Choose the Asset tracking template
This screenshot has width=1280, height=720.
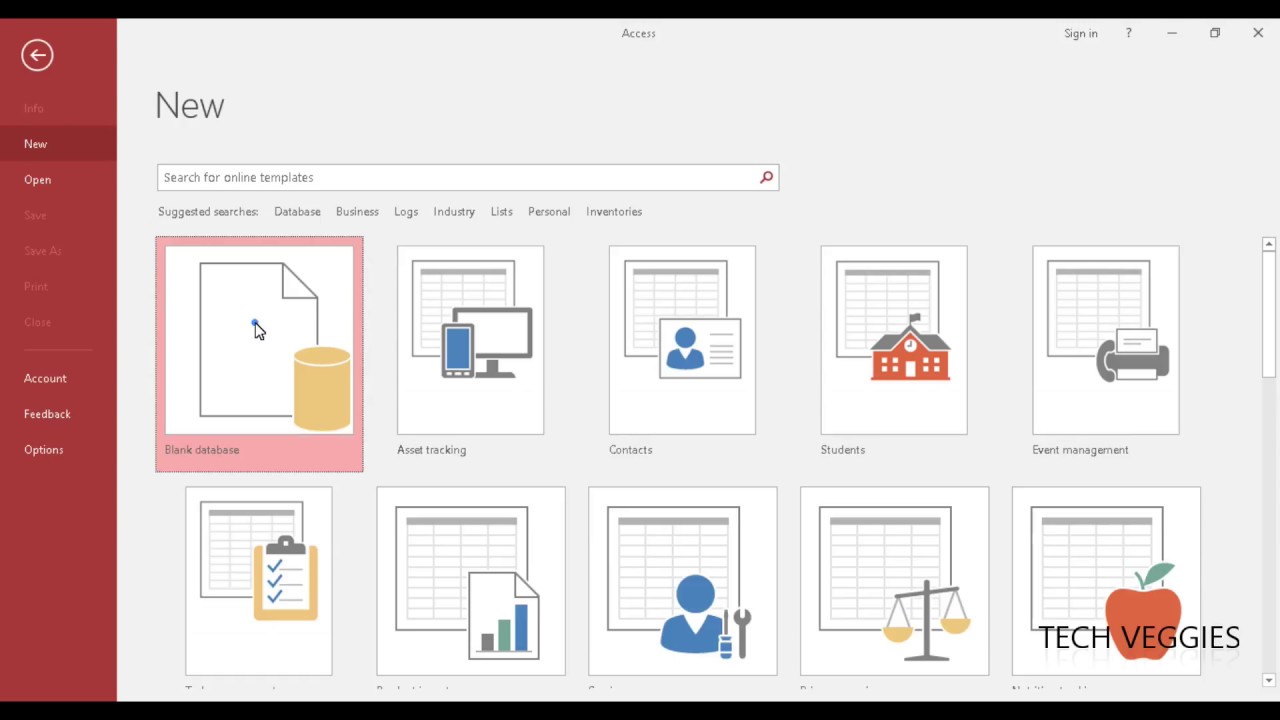(470, 340)
